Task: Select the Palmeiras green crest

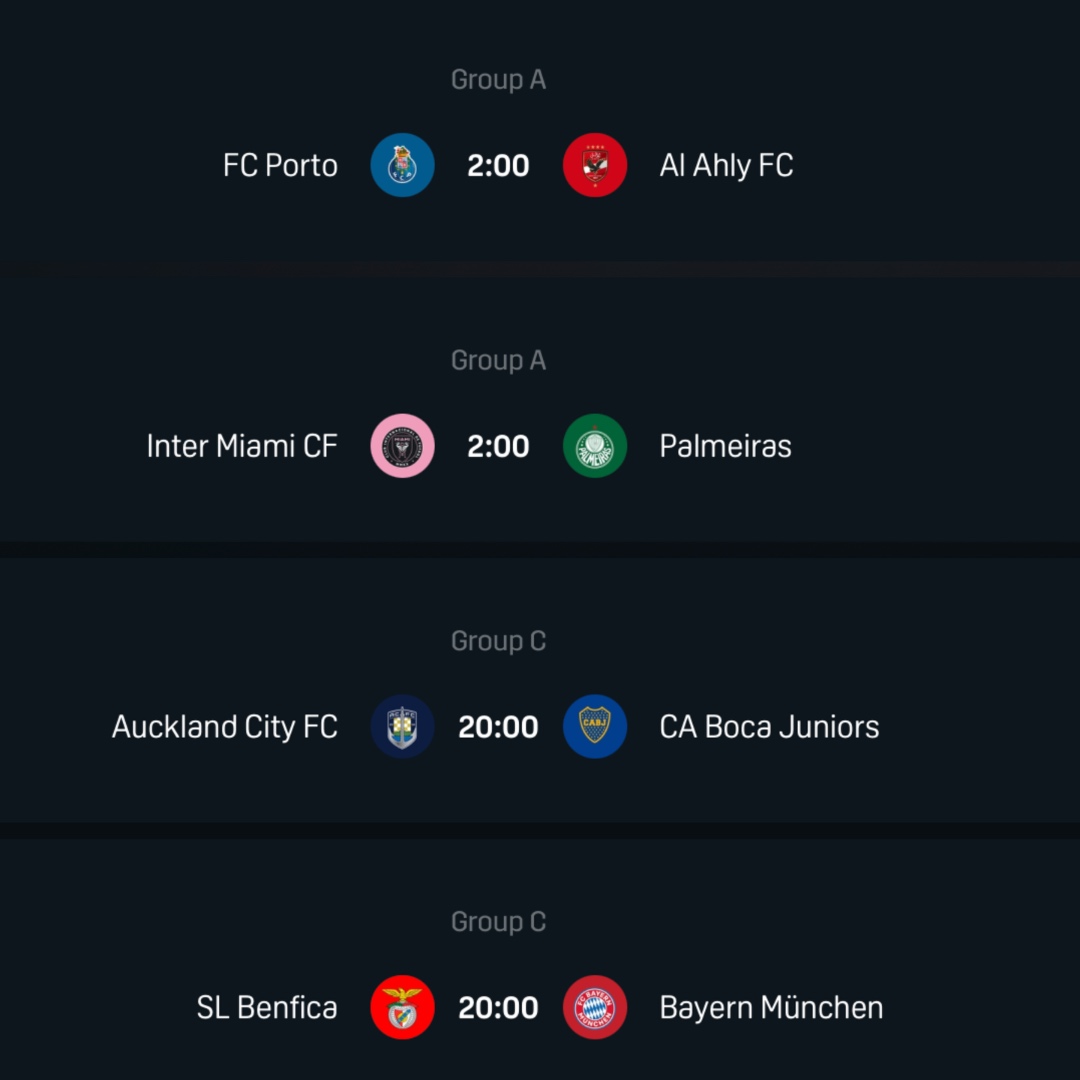Action: tap(595, 446)
